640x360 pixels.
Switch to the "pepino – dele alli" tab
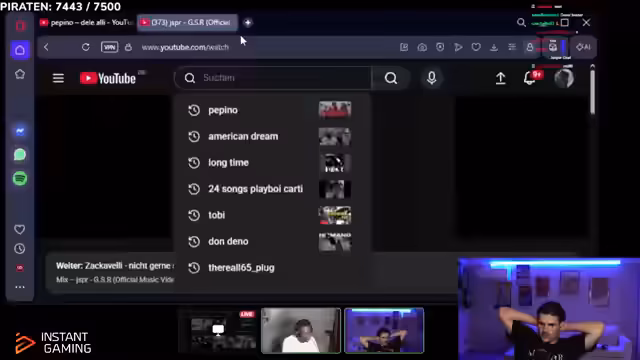coord(87,22)
